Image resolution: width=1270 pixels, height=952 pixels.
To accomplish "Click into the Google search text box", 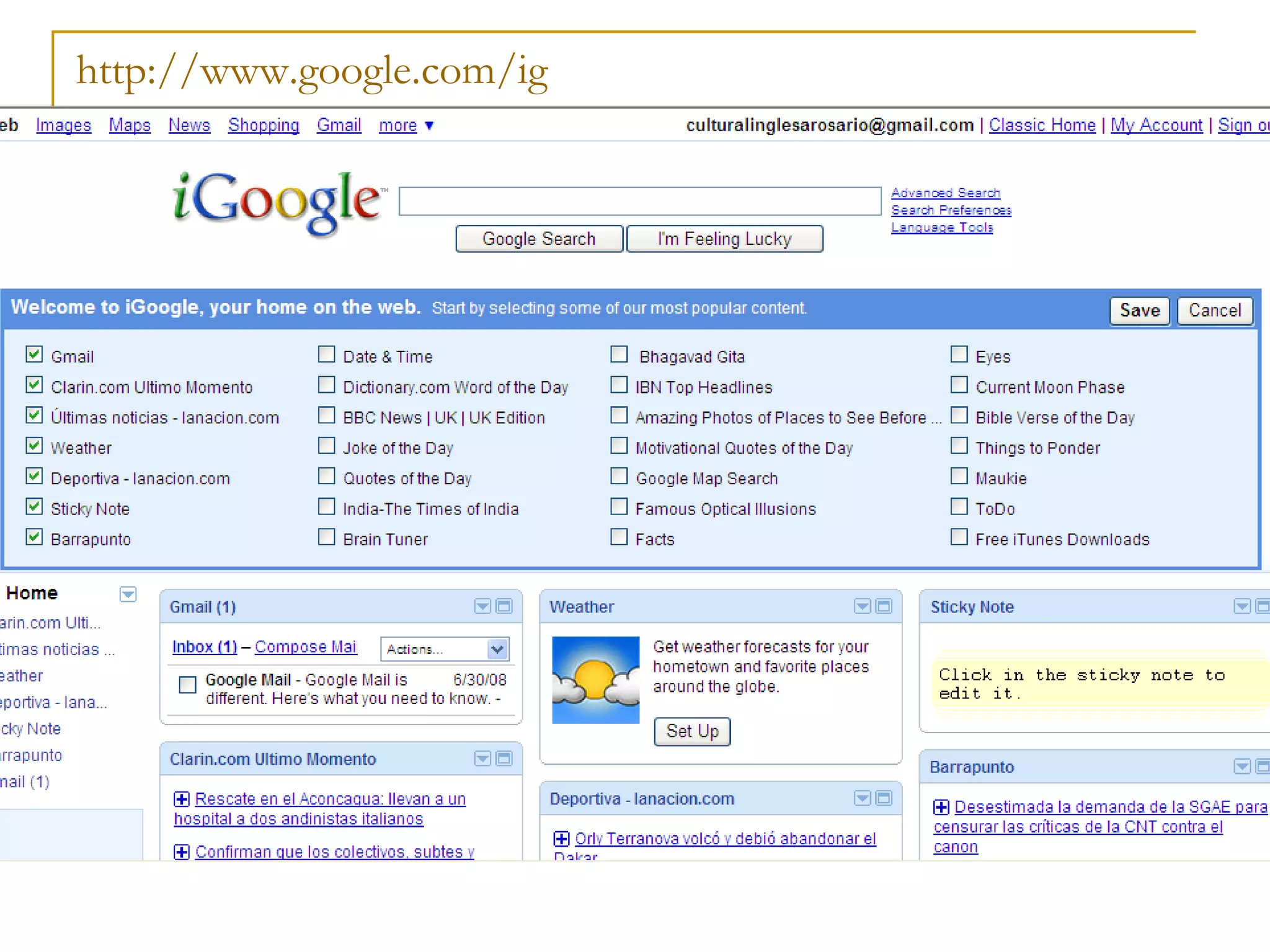I will (x=640, y=201).
